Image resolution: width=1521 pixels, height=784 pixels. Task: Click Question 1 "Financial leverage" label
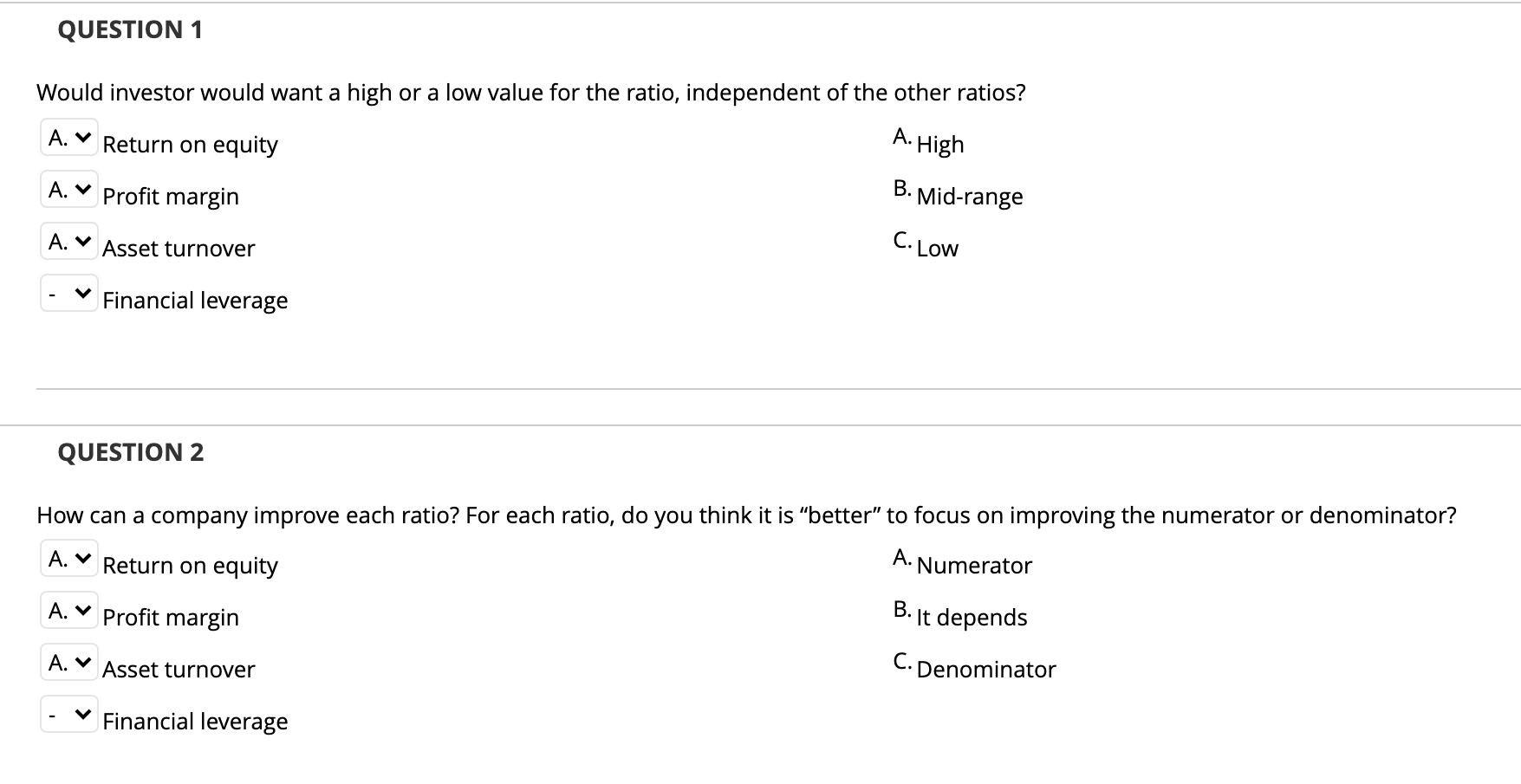point(195,301)
